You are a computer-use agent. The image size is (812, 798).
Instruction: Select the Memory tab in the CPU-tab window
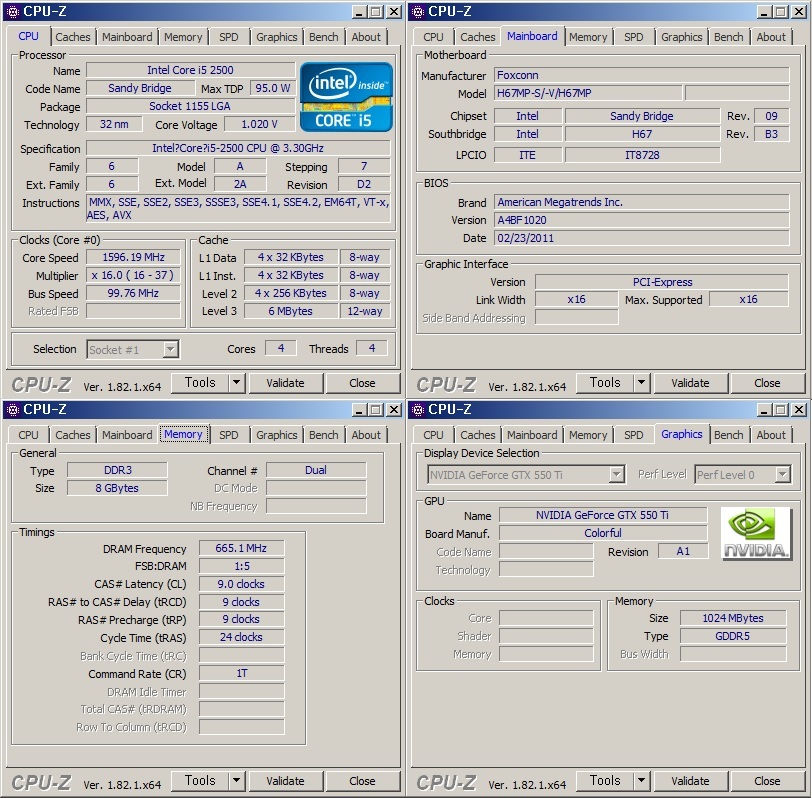pyautogui.click(x=183, y=37)
